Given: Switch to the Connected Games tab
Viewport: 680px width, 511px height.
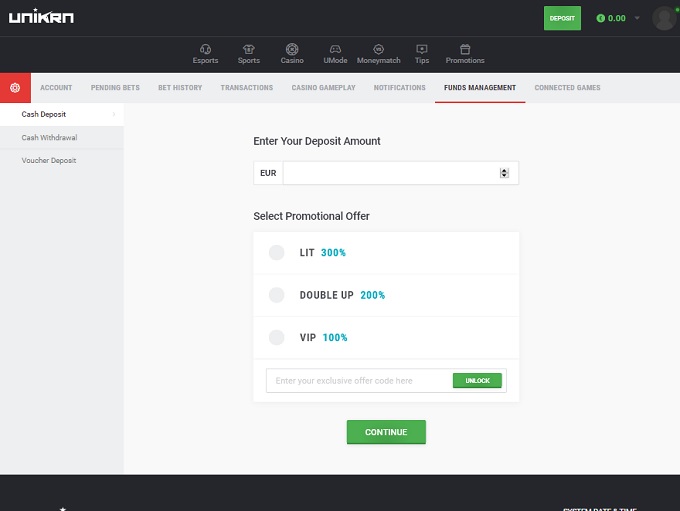Looking at the screenshot, I should coord(567,88).
